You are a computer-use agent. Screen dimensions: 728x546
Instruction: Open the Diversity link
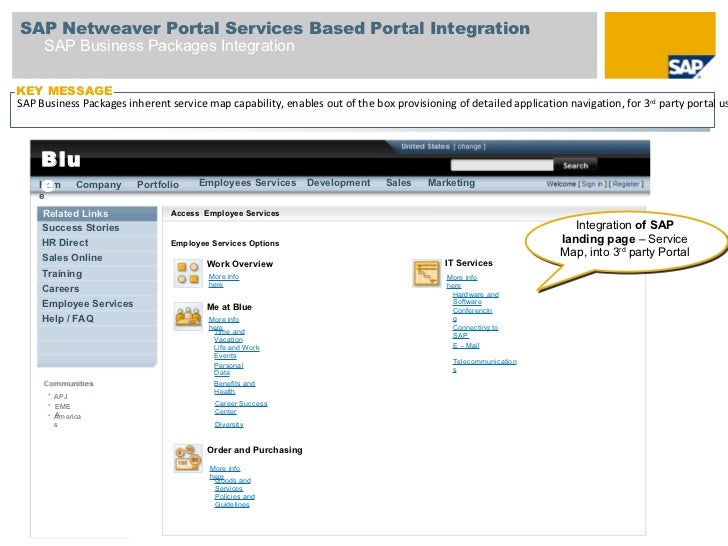pyautogui.click(x=229, y=424)
